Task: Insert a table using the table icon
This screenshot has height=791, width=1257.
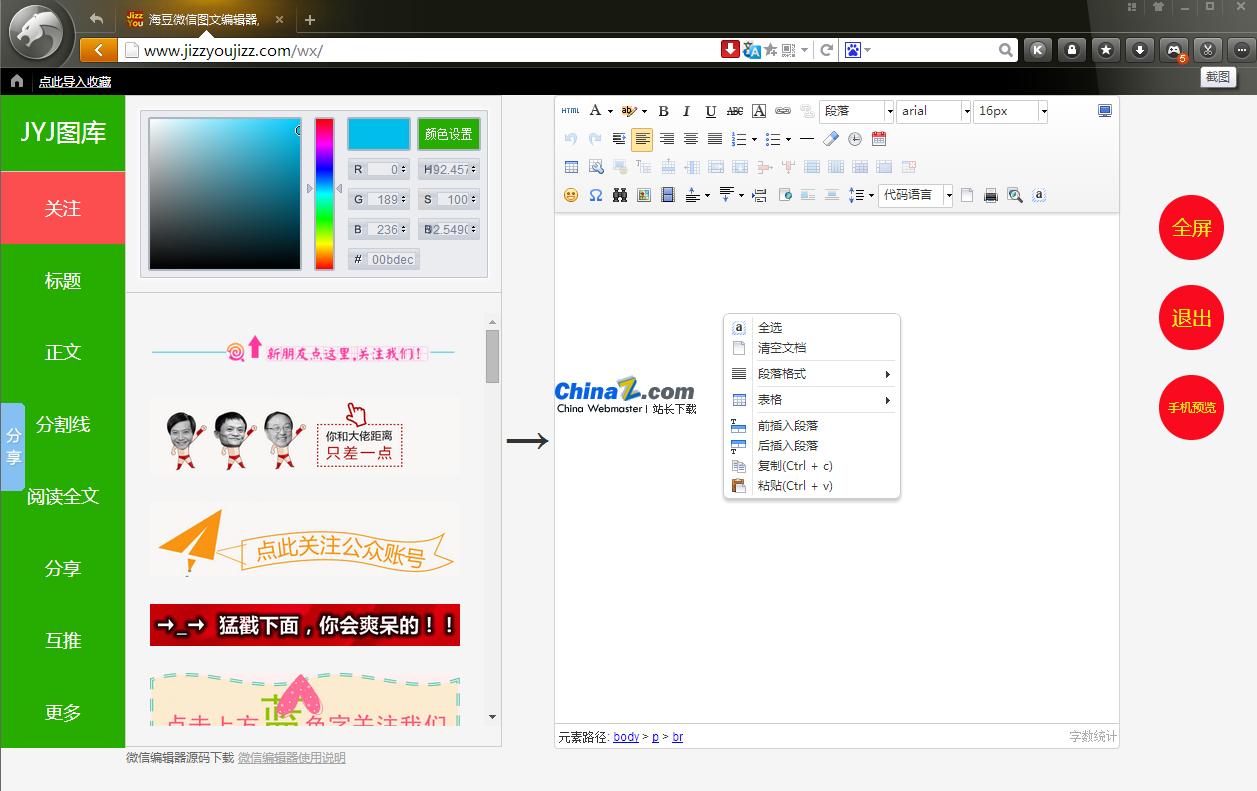Action: tap(571, 167)
